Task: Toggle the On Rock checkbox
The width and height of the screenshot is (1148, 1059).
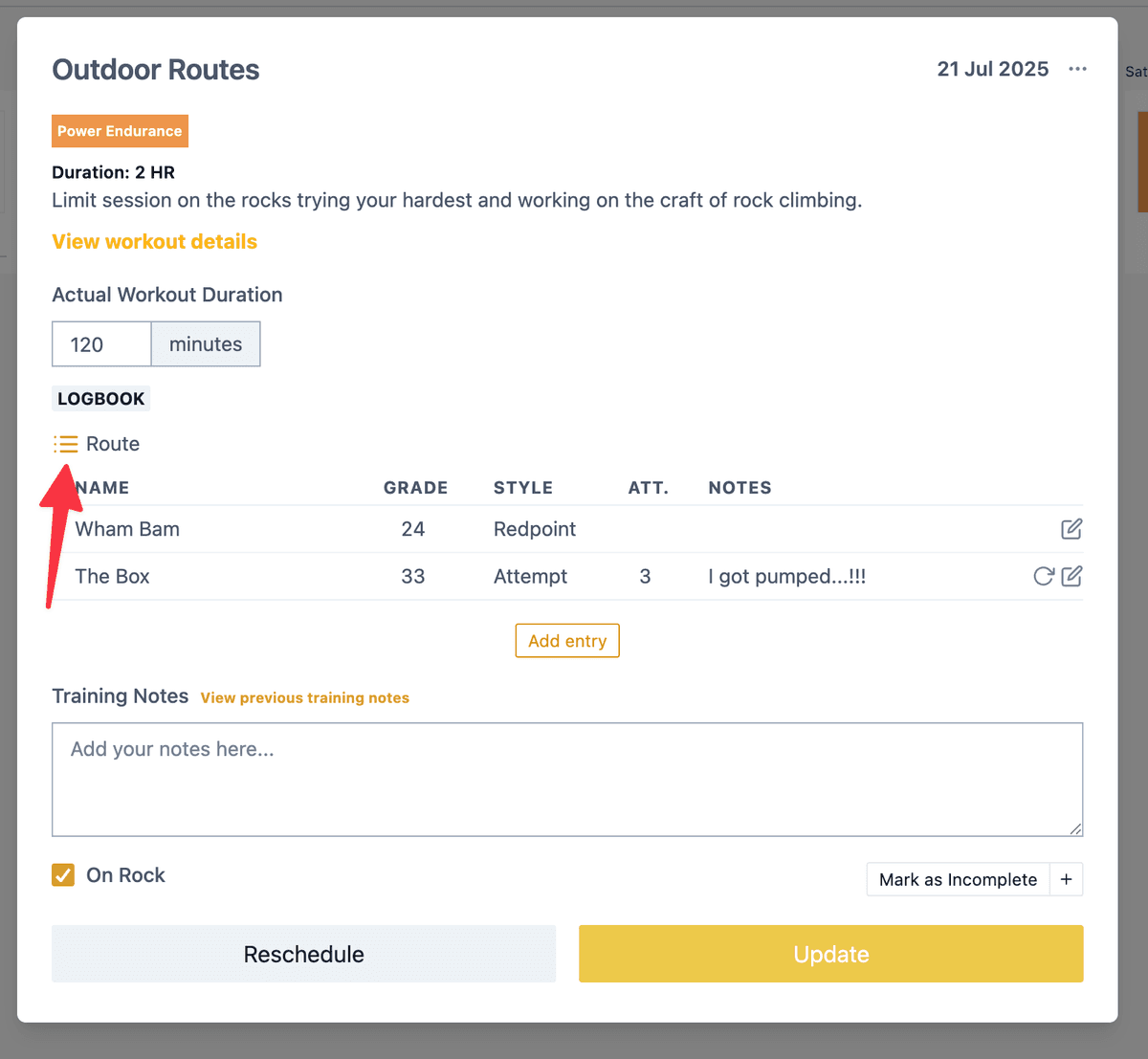Action: (63, 874)
